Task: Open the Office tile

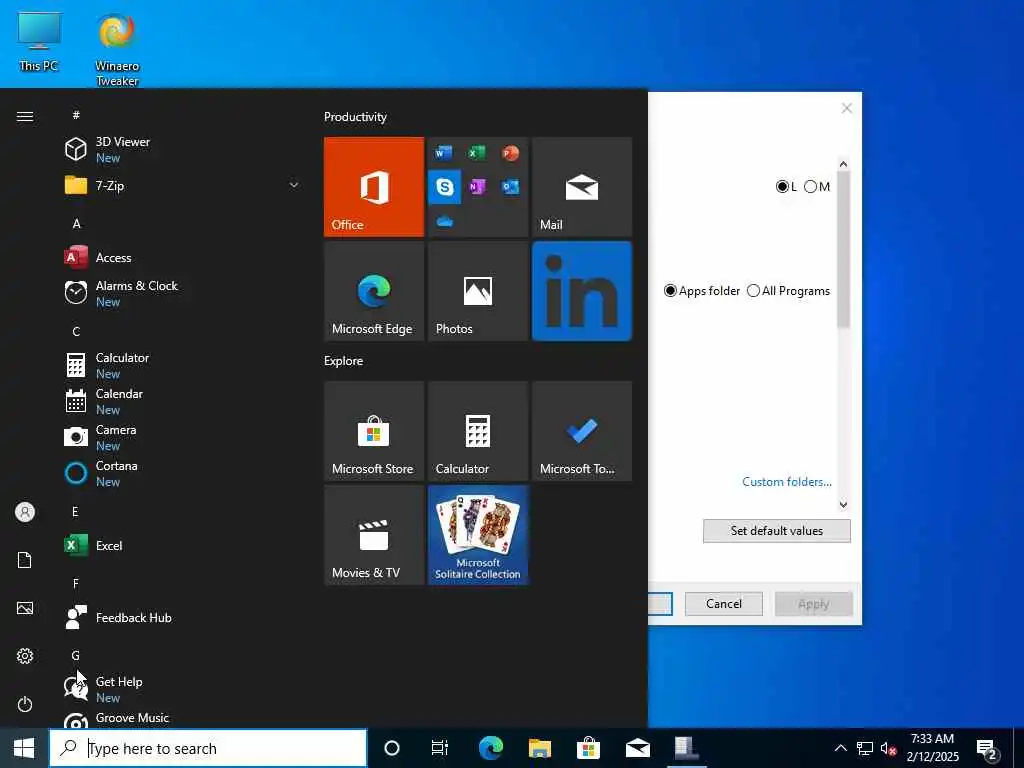Action: 374,187
